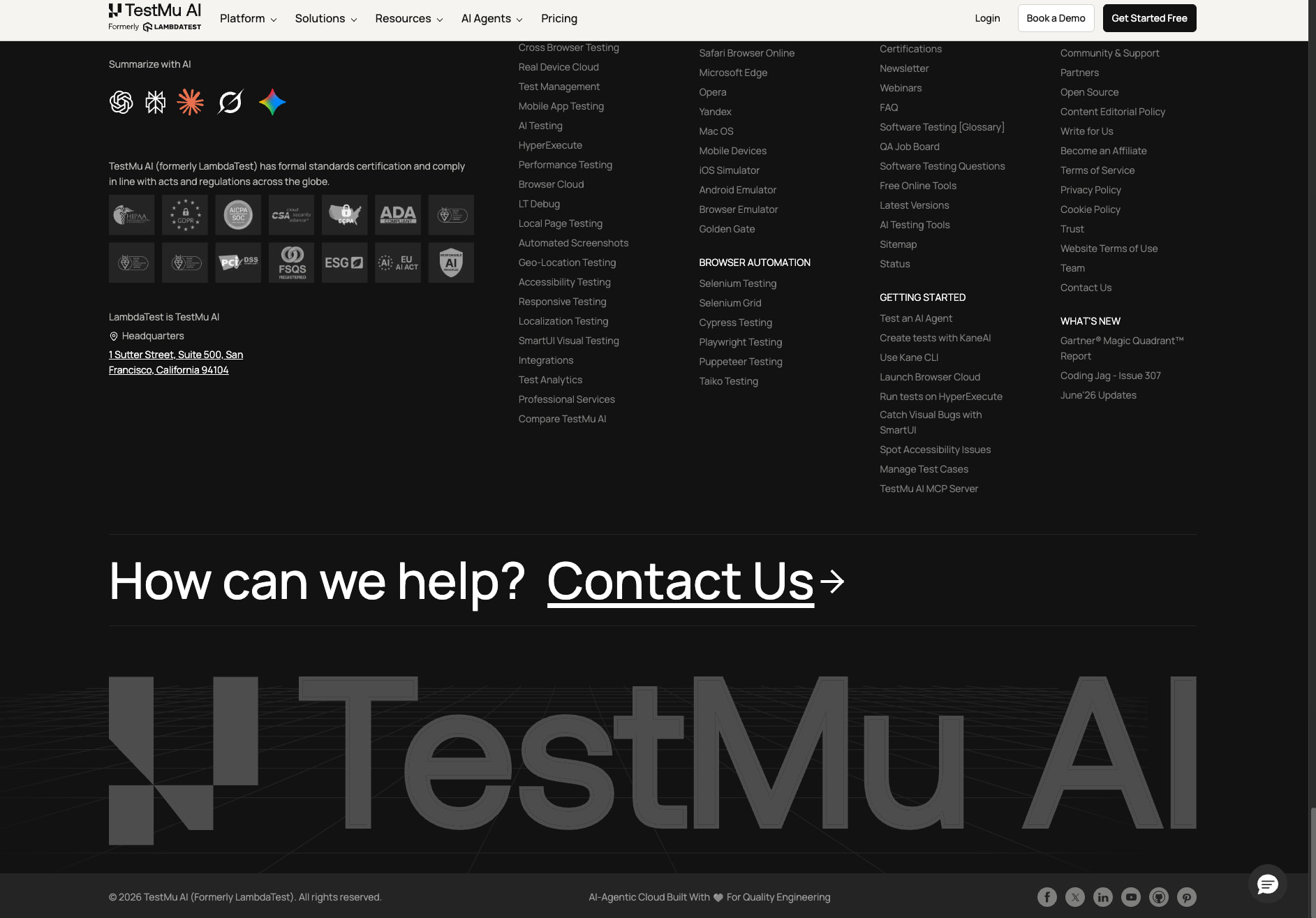
Task: Open Android Emulator footer link
Action: click(x=737, y=190)
